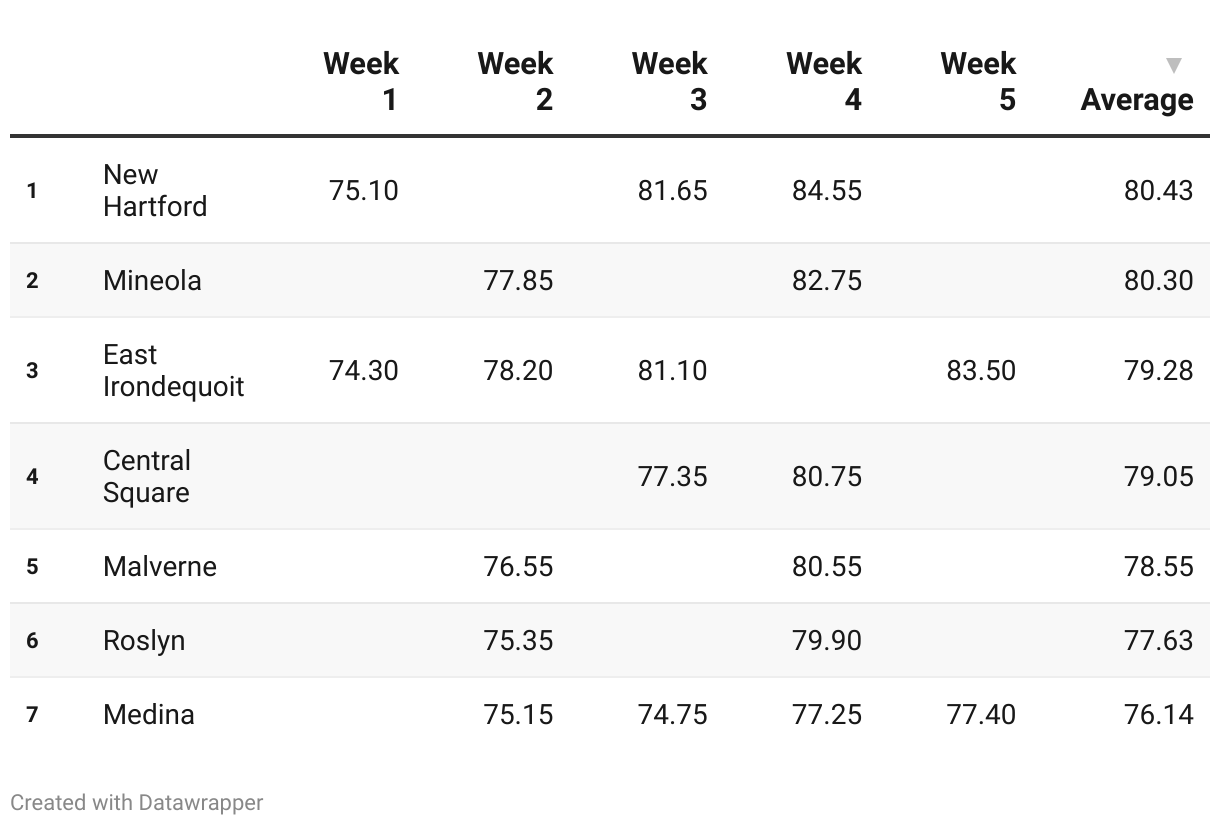Viewport: 1220px width, 826px height.
Task: Click the Central Square team name
Action: click(x=146, y=476)
